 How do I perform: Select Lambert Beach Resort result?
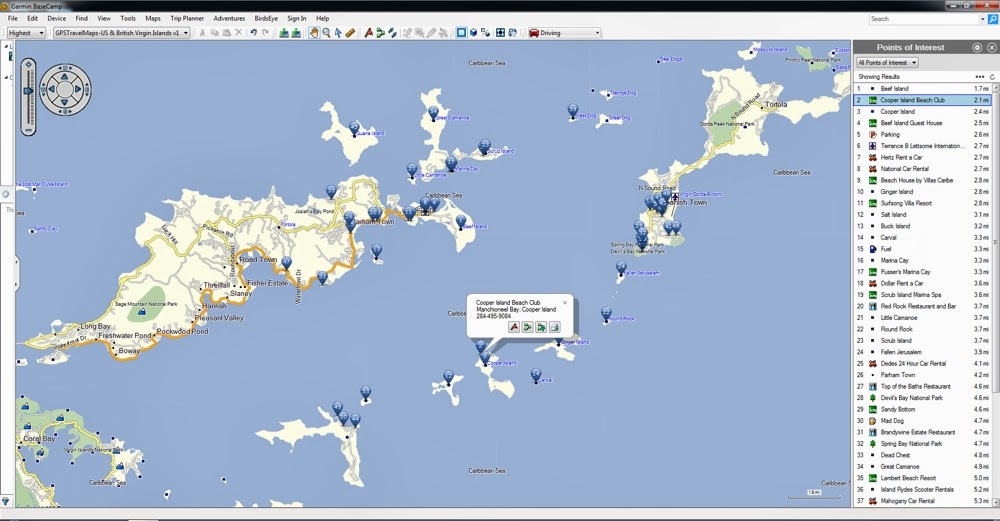(x=922, y=478)
